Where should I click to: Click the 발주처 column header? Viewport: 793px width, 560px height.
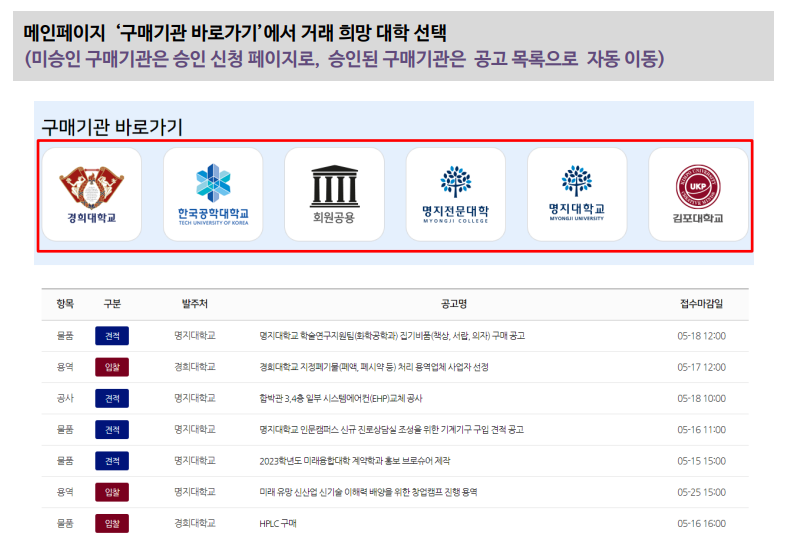(195, 304)
